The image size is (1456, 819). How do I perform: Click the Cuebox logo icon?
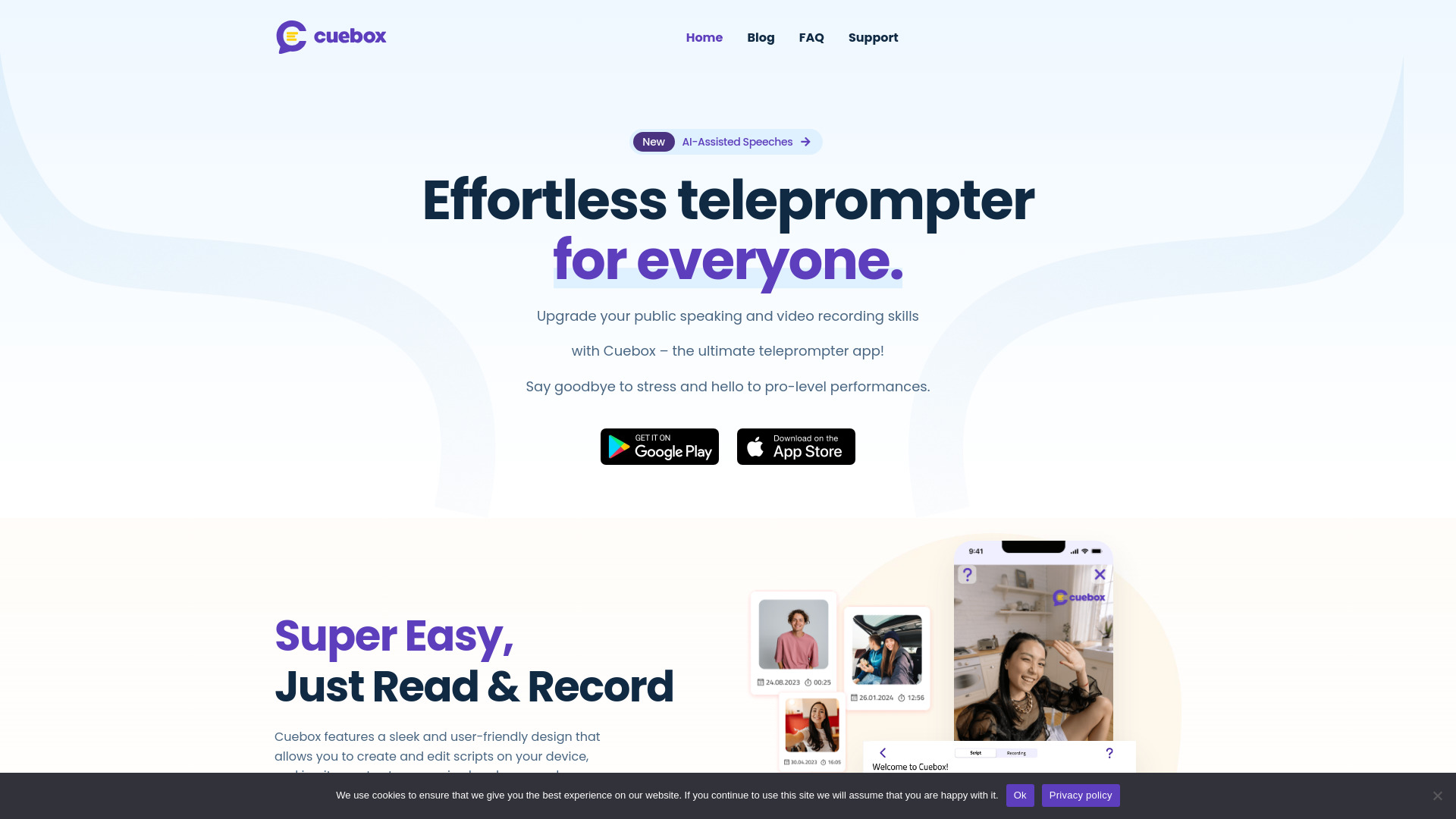pyautogui.click(x=291, y=37)
